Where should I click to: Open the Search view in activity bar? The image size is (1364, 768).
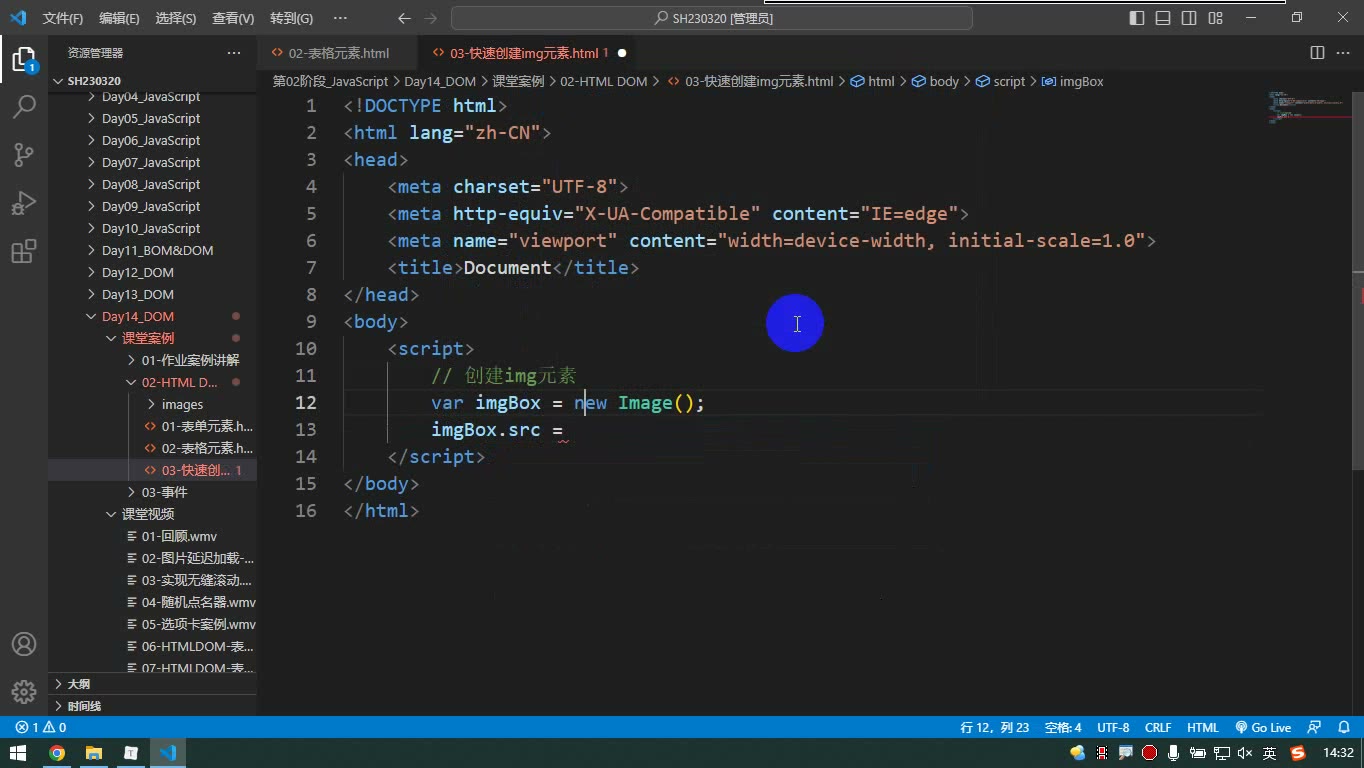(23, 106)
